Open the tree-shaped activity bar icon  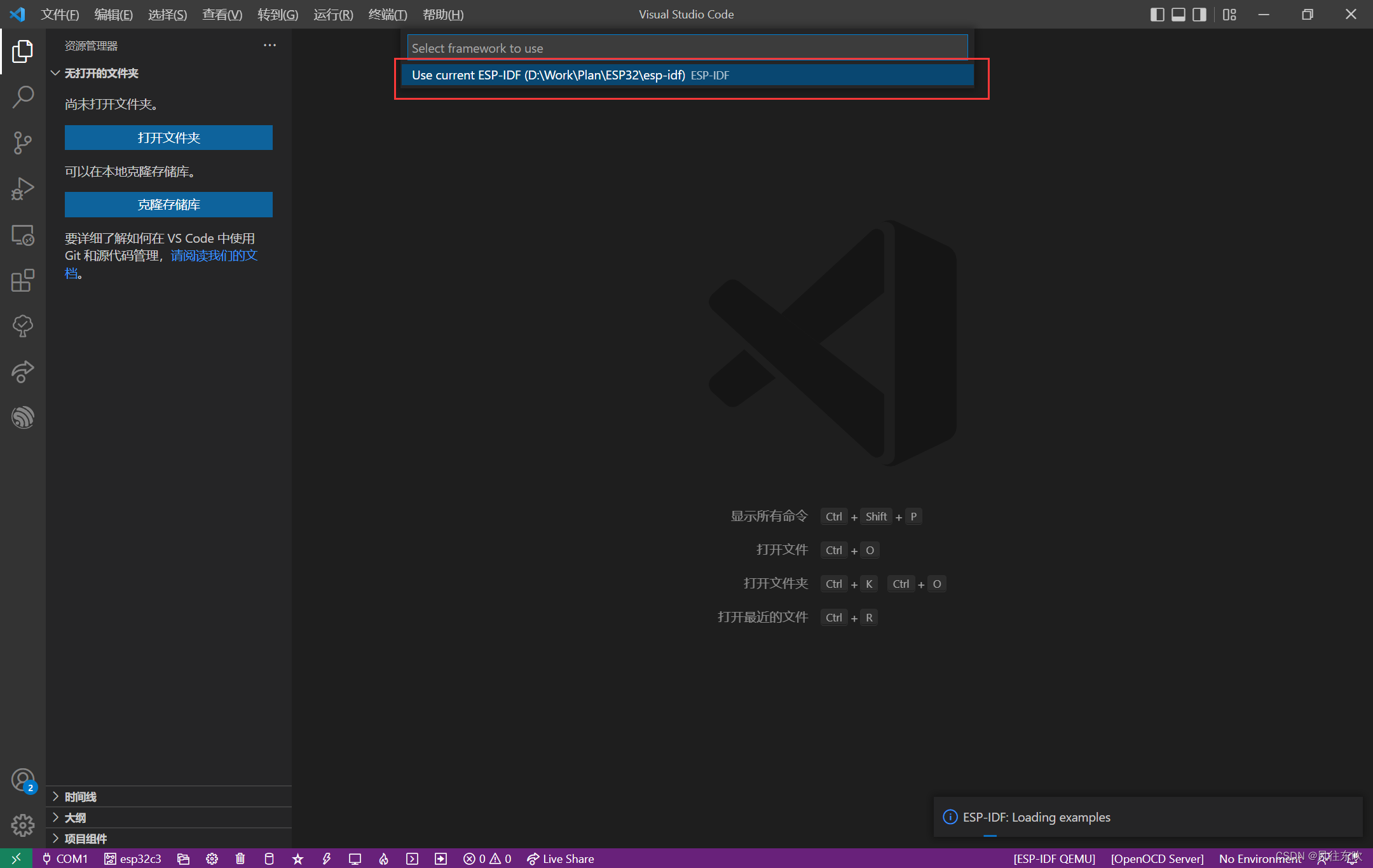(23, 326)
